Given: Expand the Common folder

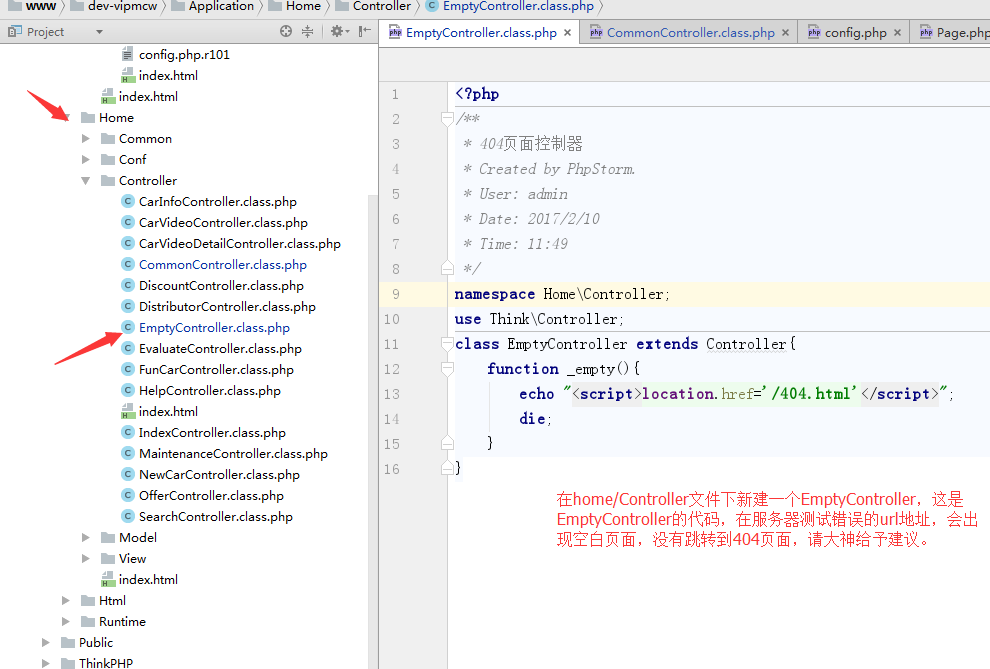Looking at the screenshot, I should [87, 139].
